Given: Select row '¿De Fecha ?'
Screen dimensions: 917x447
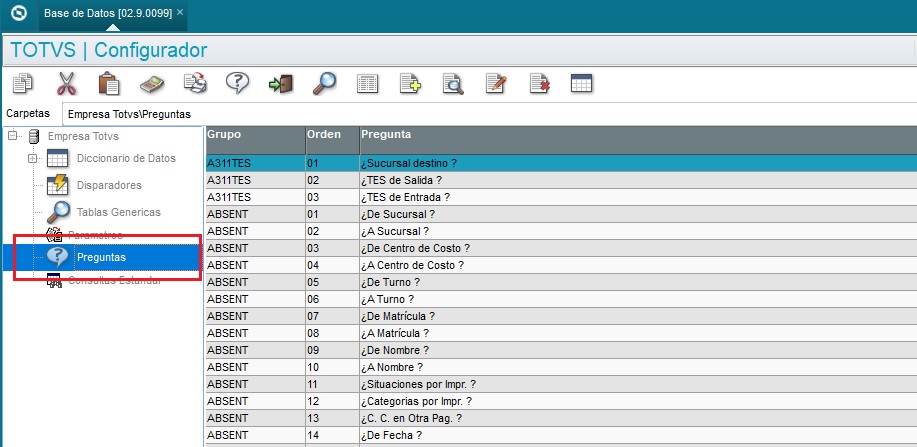Looking at the screenshot, I should click(561, 435).
